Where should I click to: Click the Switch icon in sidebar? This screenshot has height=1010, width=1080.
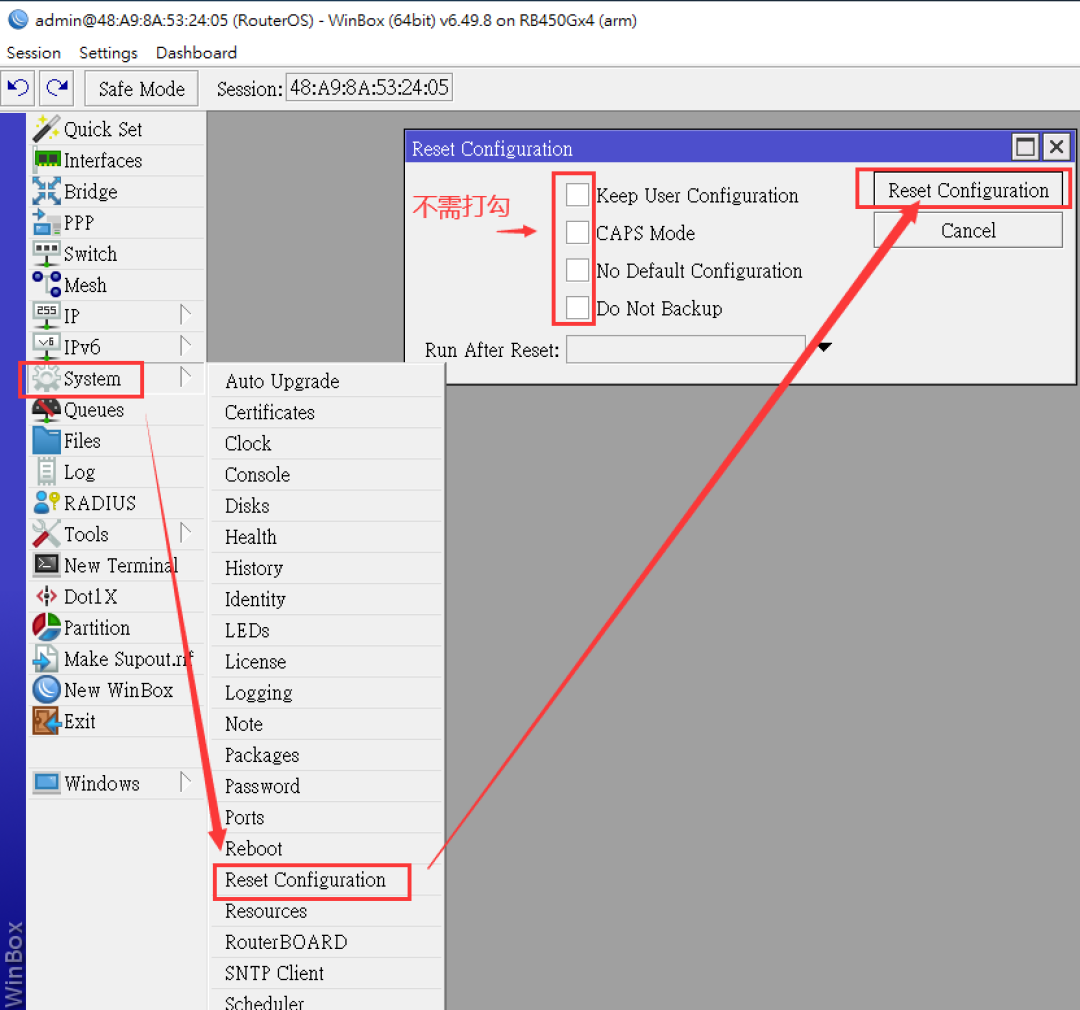[x=46, y=254]
